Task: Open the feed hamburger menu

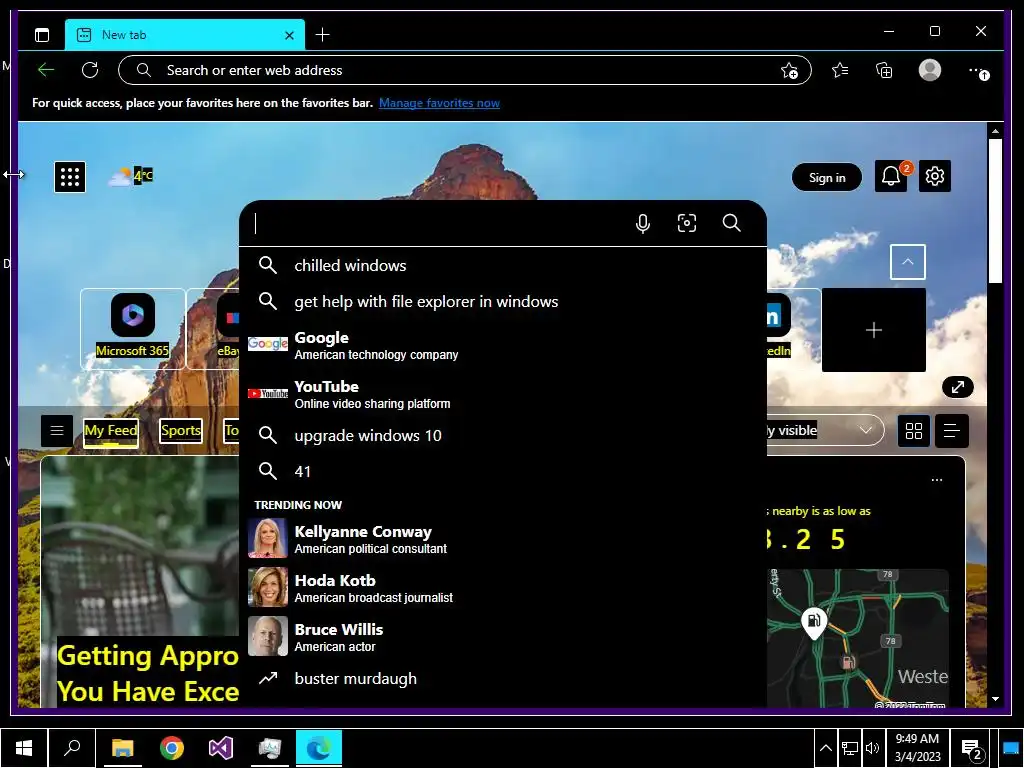Action: click(57, 430)
